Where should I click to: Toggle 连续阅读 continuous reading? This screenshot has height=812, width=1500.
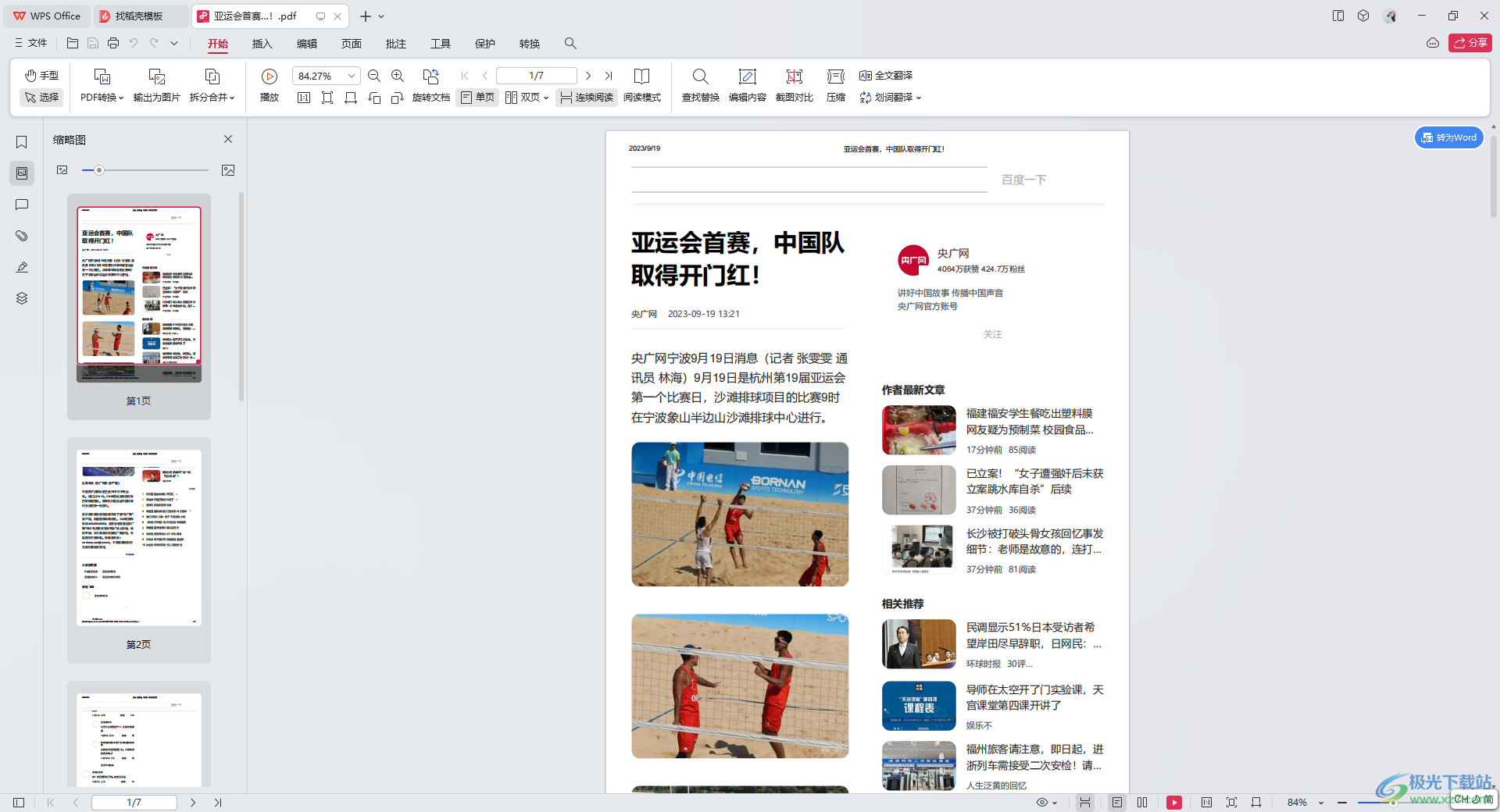coord(587,98)
